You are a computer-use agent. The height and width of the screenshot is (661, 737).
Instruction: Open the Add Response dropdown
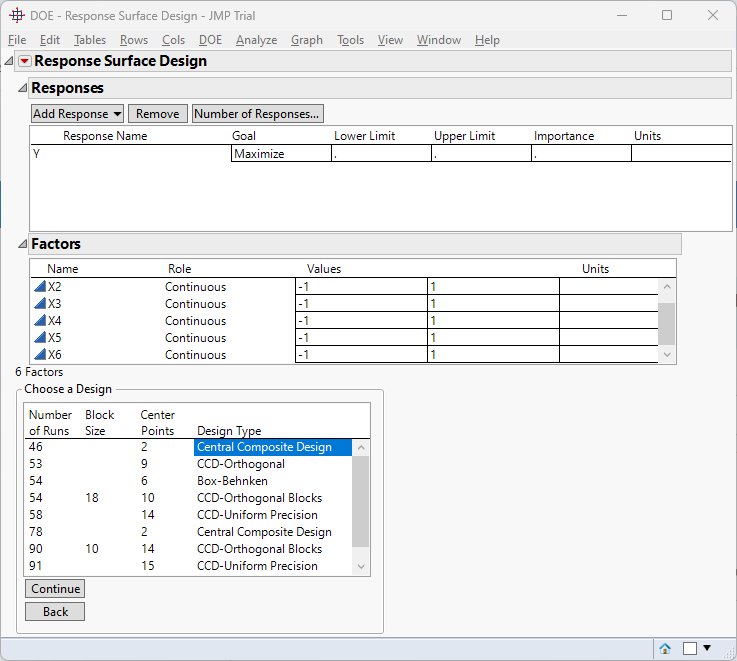[x=78, y=114]
